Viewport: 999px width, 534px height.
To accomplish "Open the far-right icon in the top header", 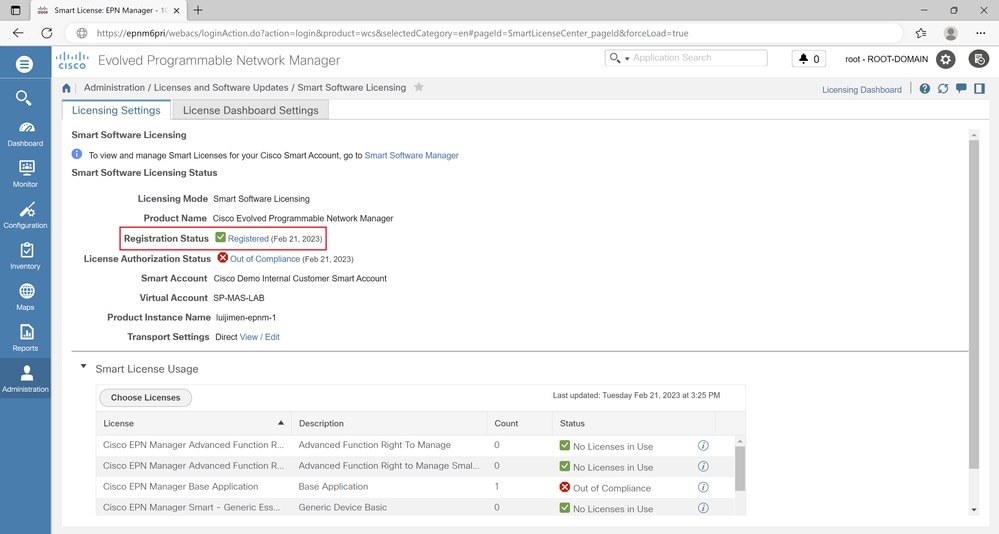I will click(979, 59).
